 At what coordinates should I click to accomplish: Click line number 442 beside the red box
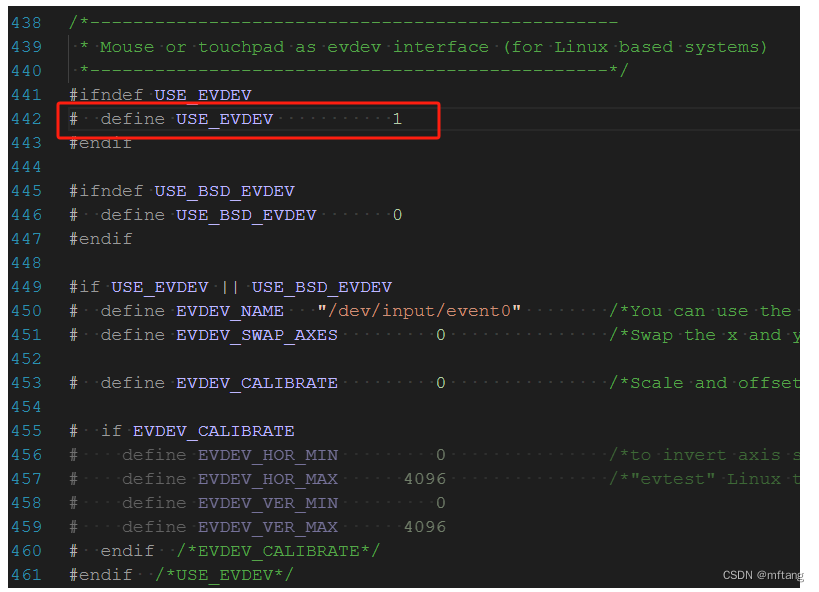tap(26, 118)
